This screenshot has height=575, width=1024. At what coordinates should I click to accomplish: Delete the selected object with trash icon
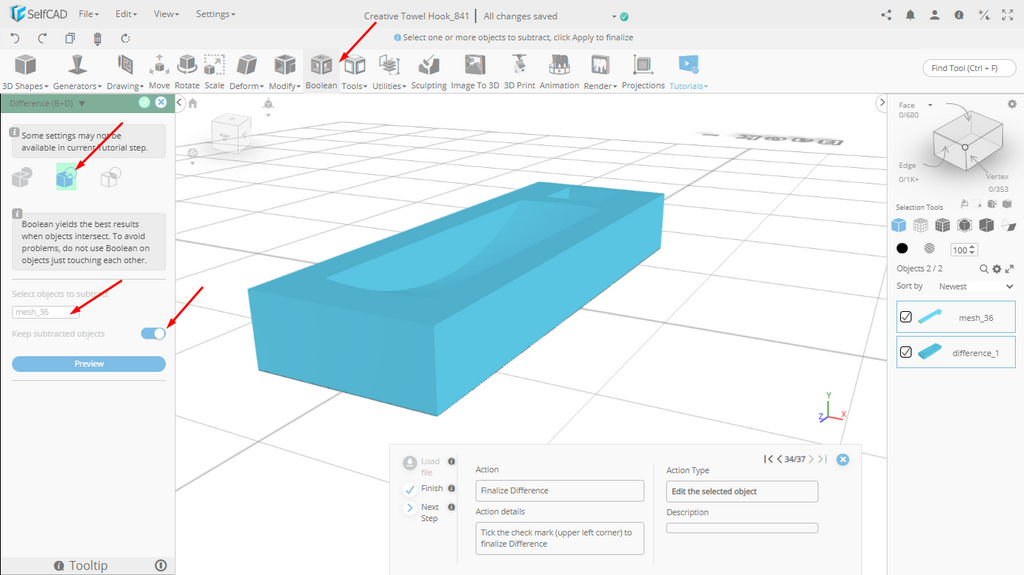[97, 39]
